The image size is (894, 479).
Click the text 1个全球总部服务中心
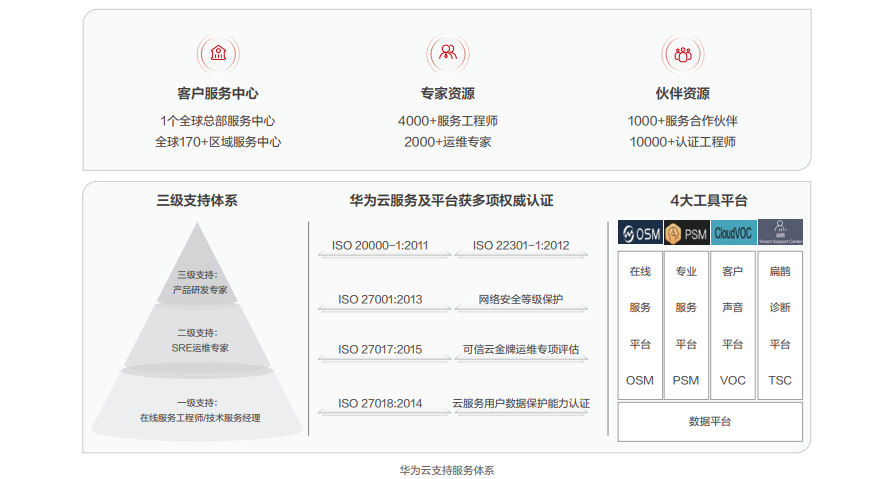coord(218,121)
